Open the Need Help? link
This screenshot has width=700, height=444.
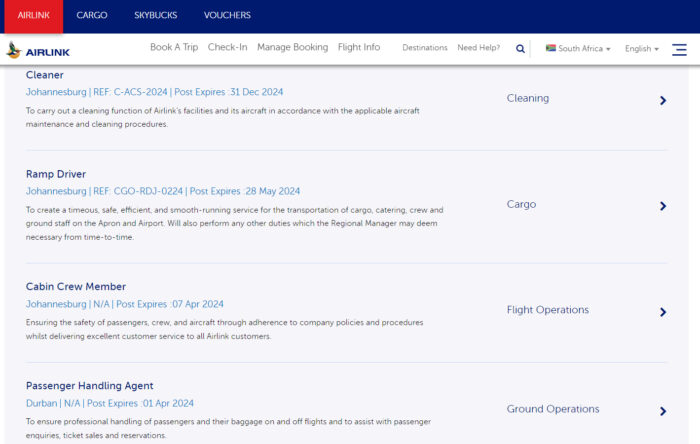(479, 48)
